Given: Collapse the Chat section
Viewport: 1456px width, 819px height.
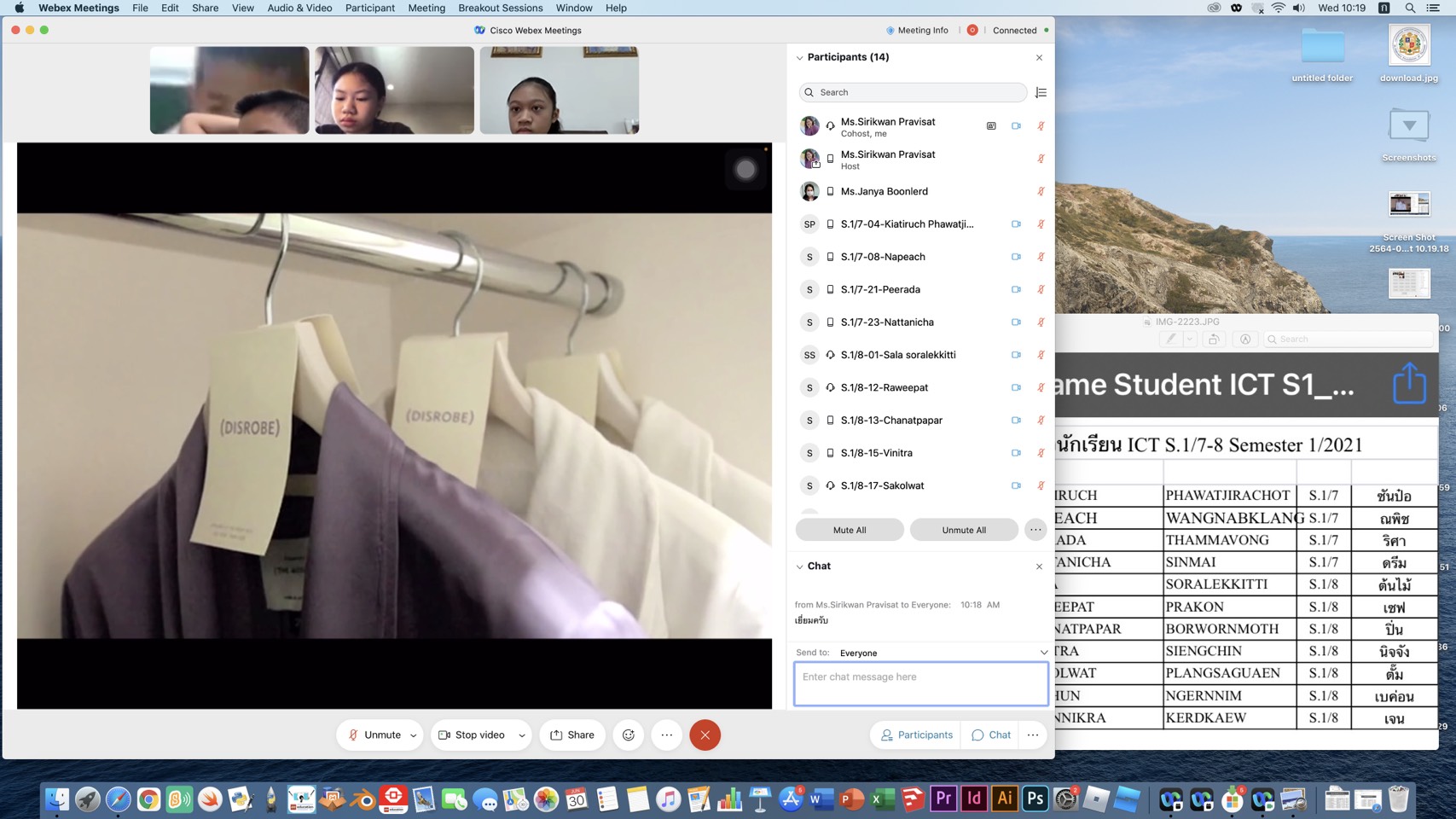Looking at the screenshot, I should point(799,566).
